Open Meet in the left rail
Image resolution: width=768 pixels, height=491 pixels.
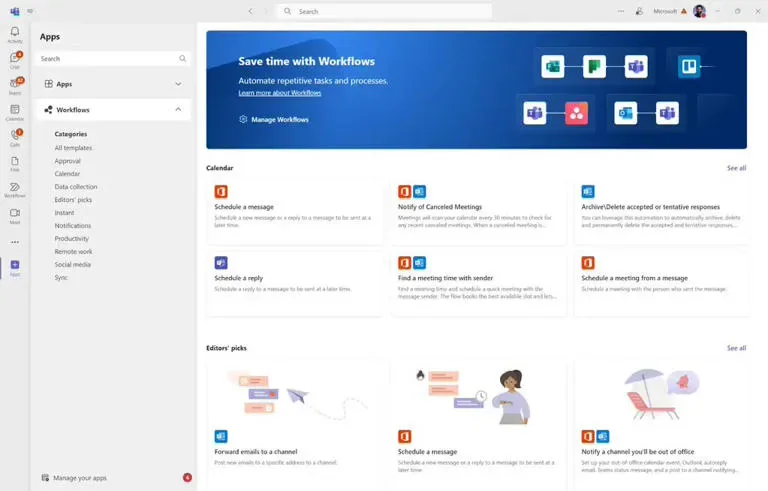[15, 216]
